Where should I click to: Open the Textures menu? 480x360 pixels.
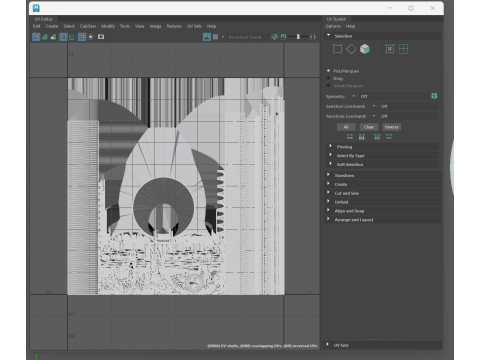tap(174, 26)
